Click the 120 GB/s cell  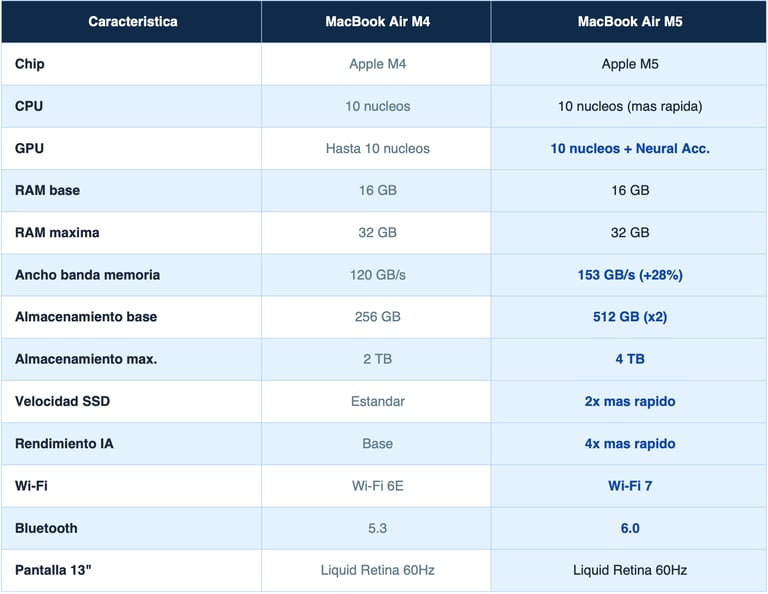[378, 275]
